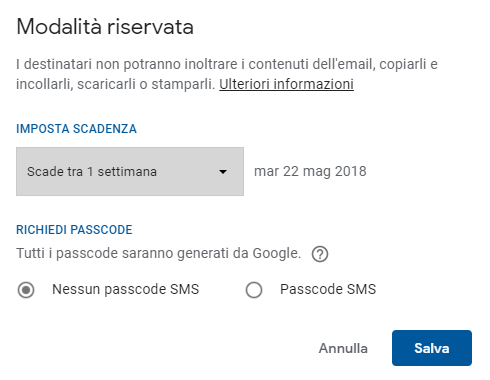Click the text about Google-generated passcodes

[159, 253]
